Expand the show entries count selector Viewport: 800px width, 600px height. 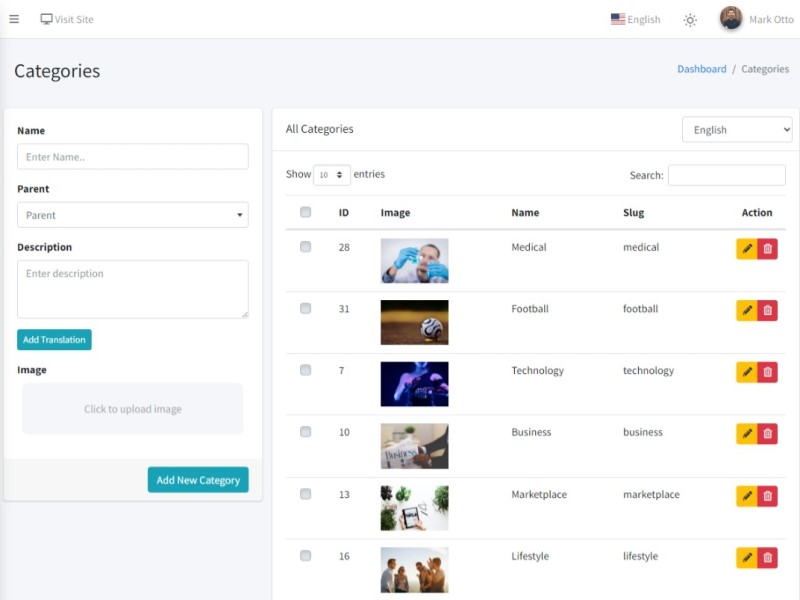tap(331, 175)
